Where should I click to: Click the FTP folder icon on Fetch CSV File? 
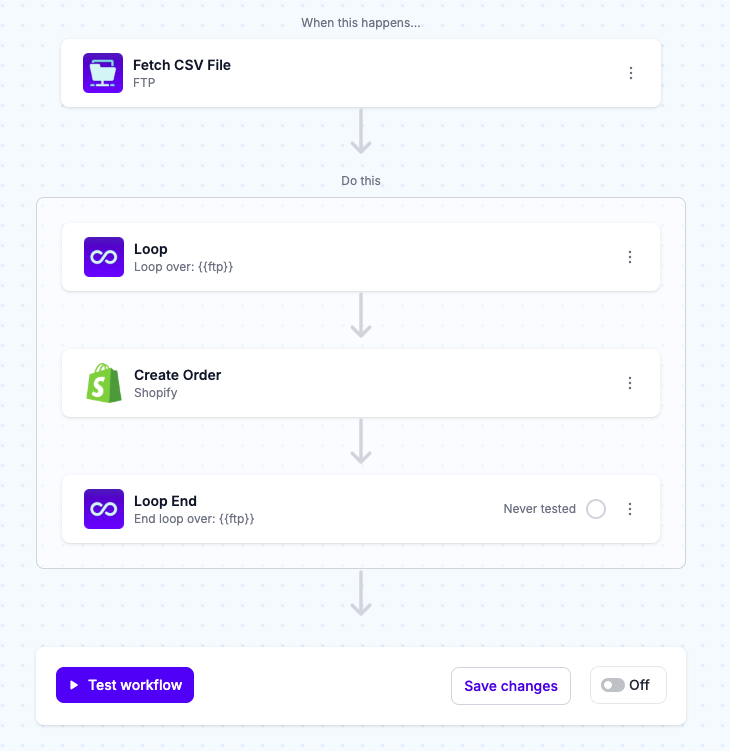tap(103, 73)
